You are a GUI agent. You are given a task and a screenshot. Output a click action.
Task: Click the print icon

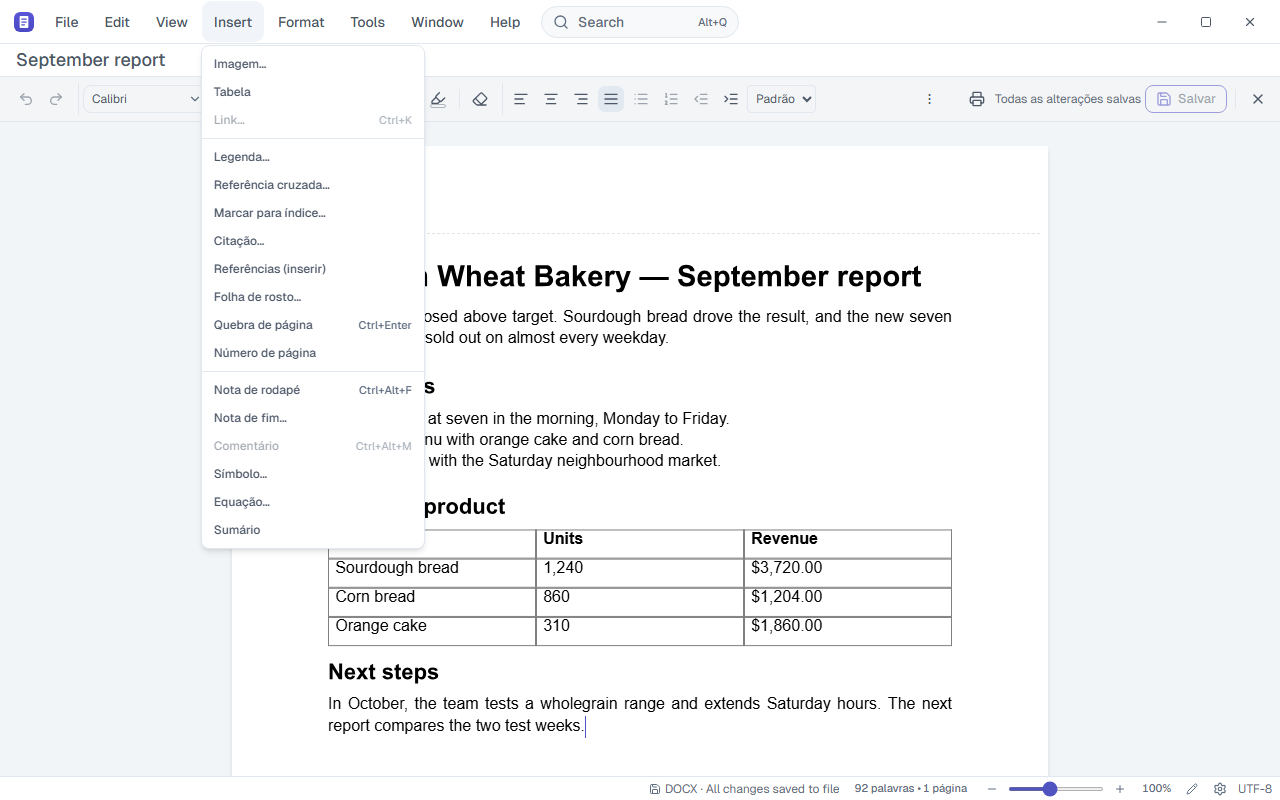[x=977, y=99]
